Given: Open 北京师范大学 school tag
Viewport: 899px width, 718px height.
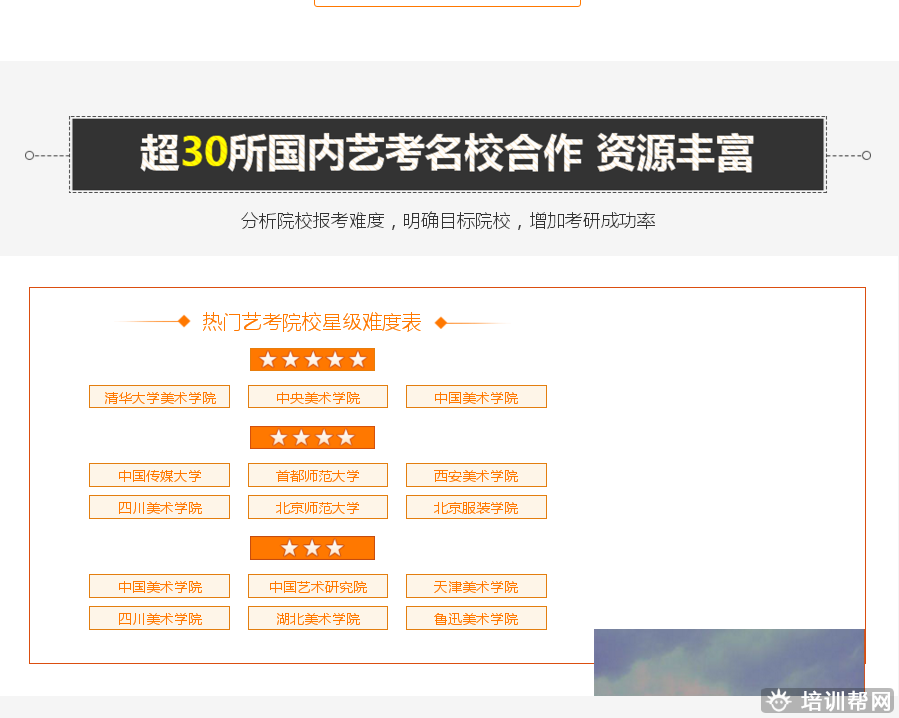Looking at the screenshot, I should coord(318,507).
